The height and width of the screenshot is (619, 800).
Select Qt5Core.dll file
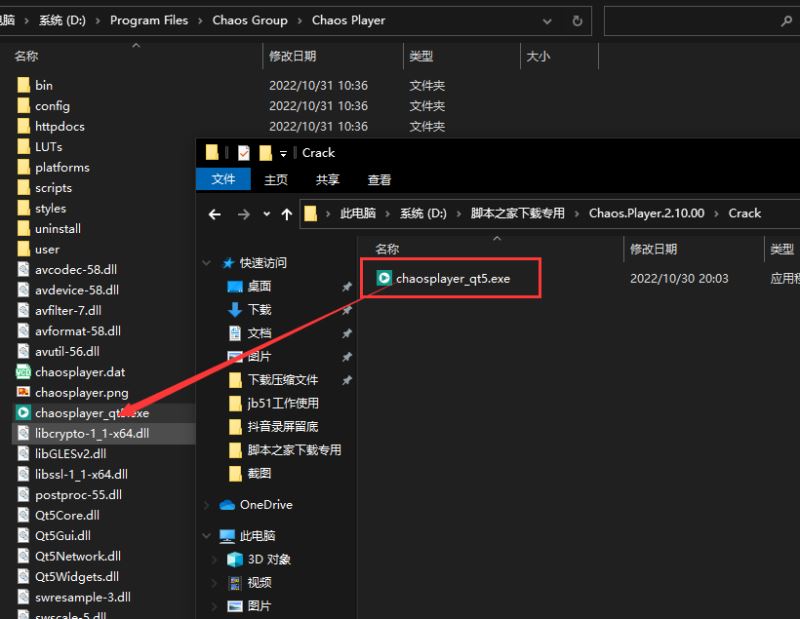67,515
